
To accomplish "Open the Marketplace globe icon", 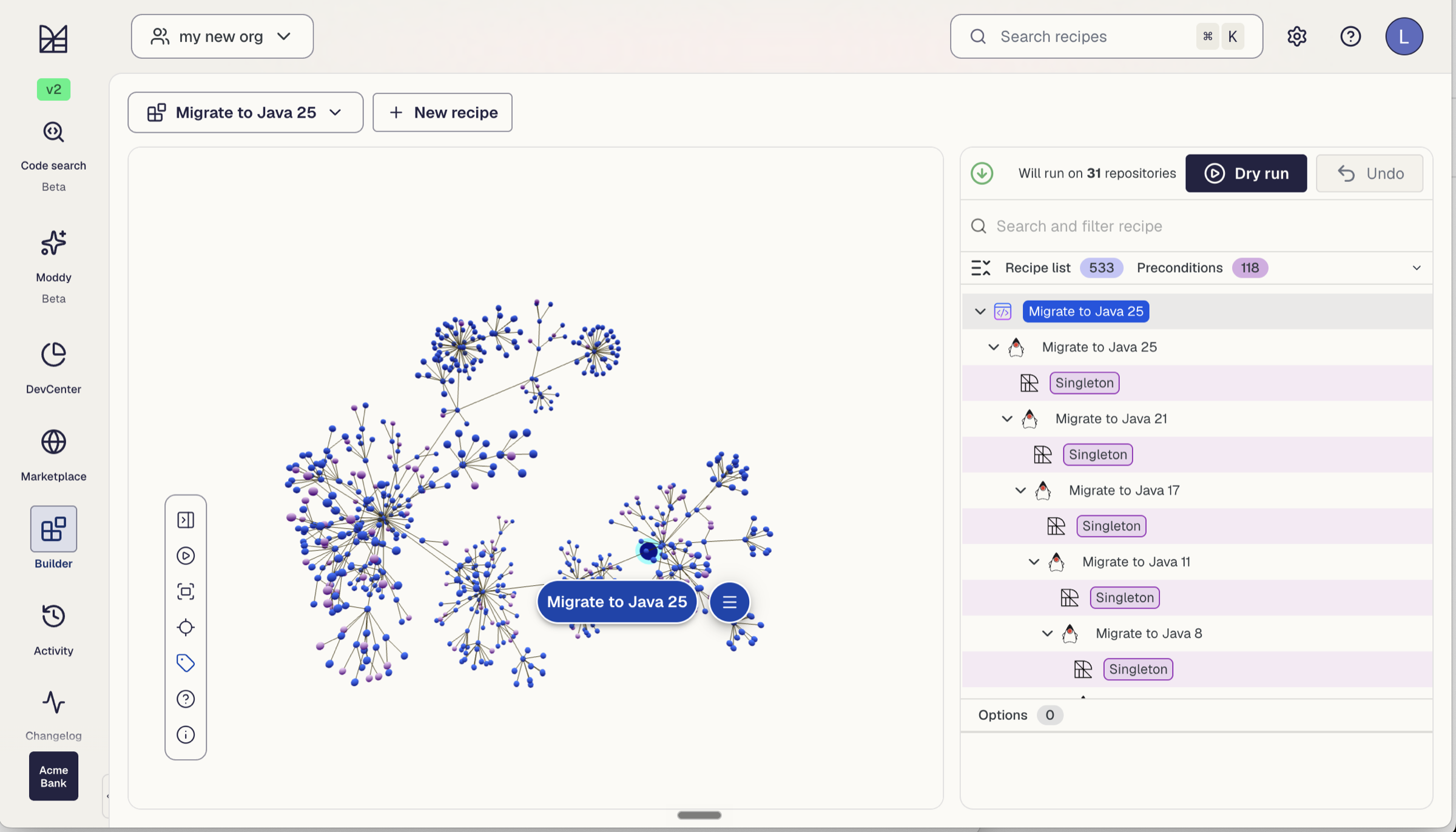I will coord(53,442).
